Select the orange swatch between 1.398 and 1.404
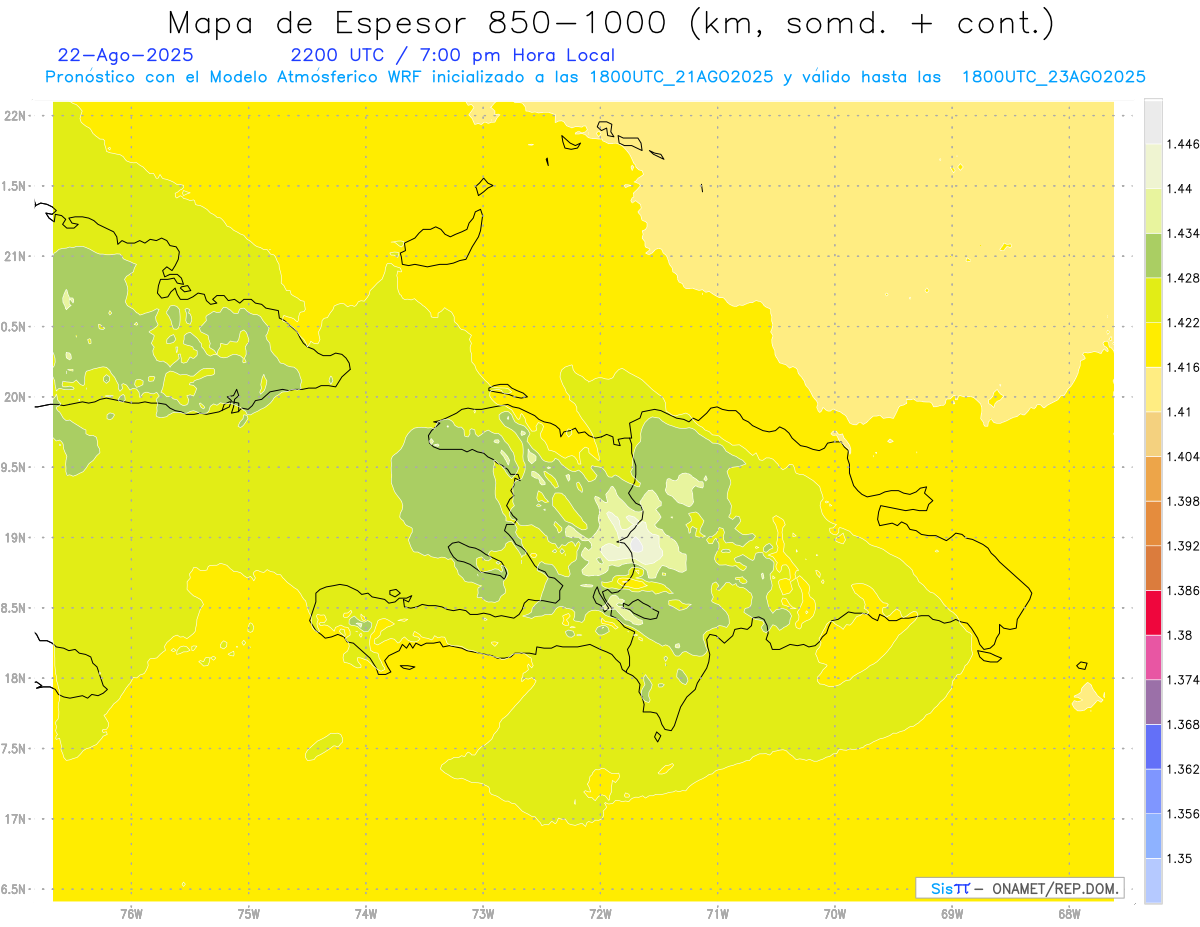This screenshot has height=927, width=1200. 1153,478
